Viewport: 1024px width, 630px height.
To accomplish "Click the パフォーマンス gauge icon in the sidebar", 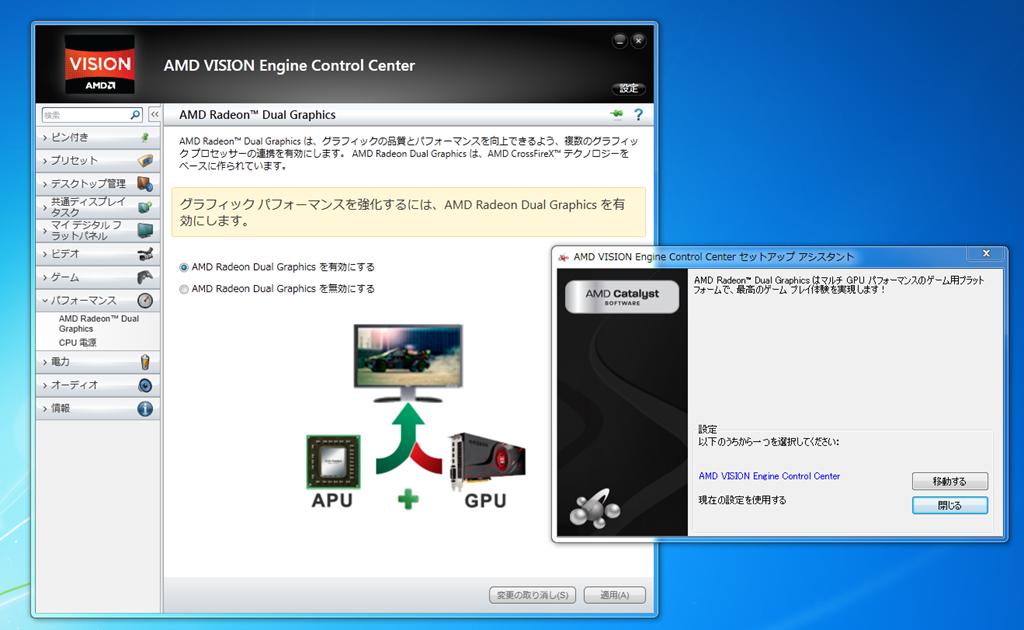I will coord(145,300).
